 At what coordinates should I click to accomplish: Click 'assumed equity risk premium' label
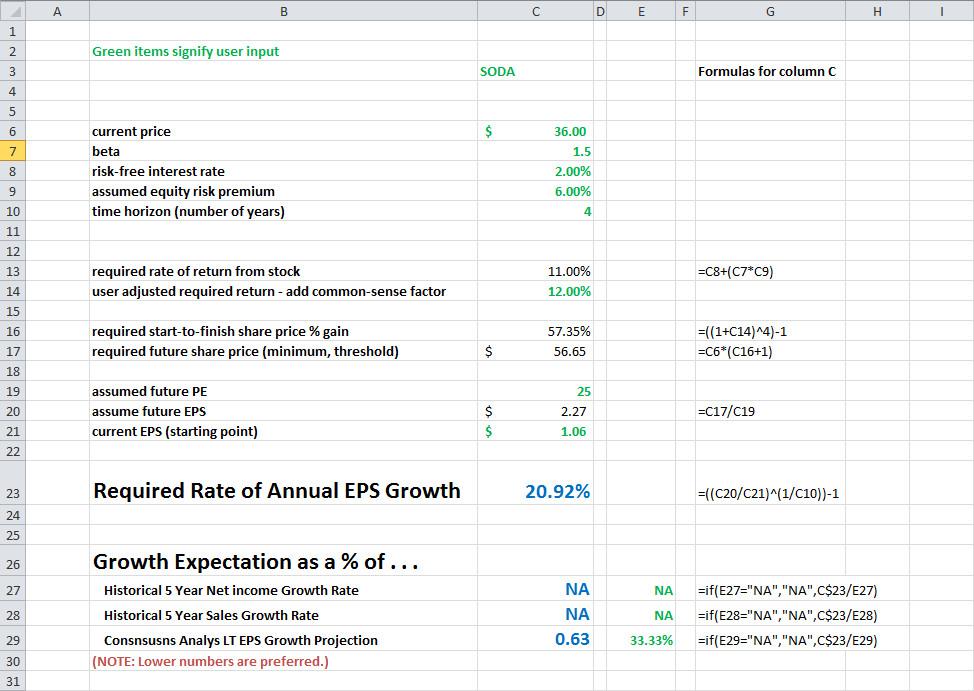pos(183,191)
